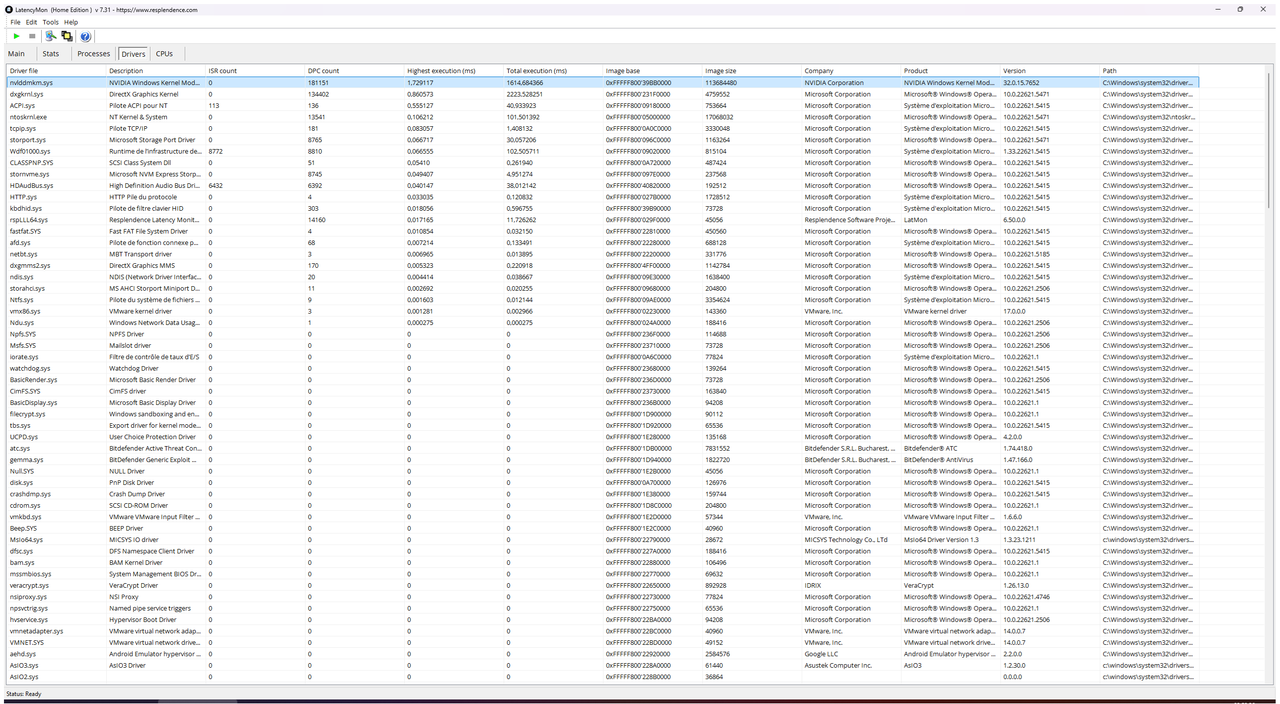Select the tcpip.sys driver row
The width and height of the screenshot is (1280, 704).
pos(602,128)
